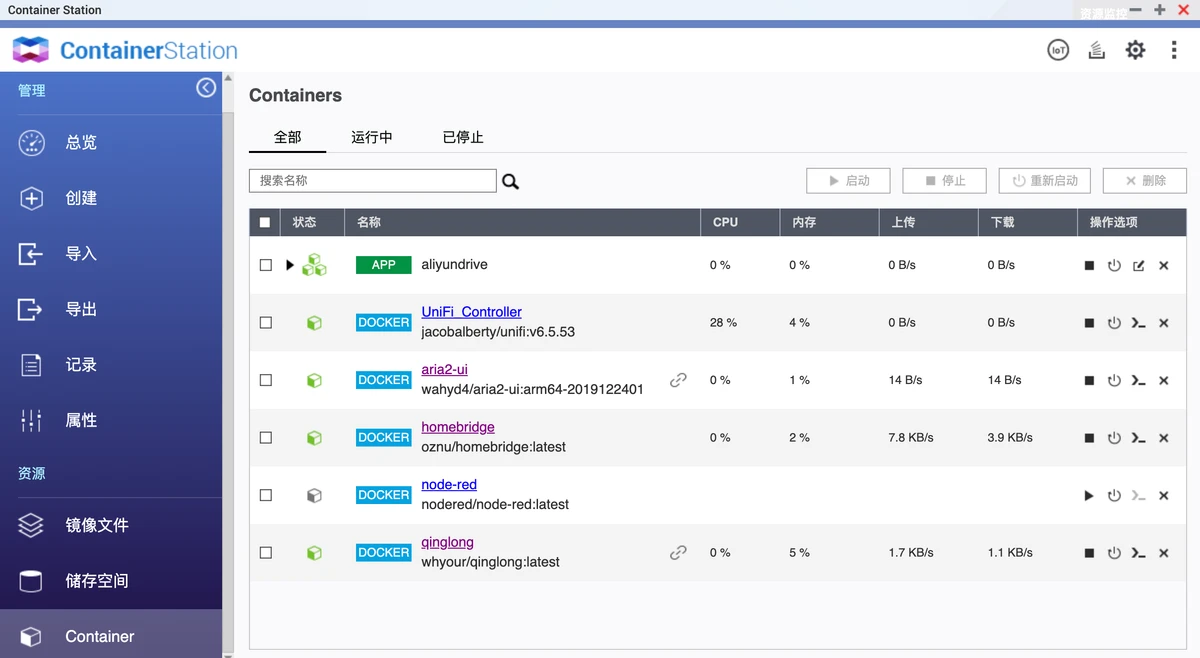Sort by the CPU column header
1200x658 pixels.
pos(740,222)
